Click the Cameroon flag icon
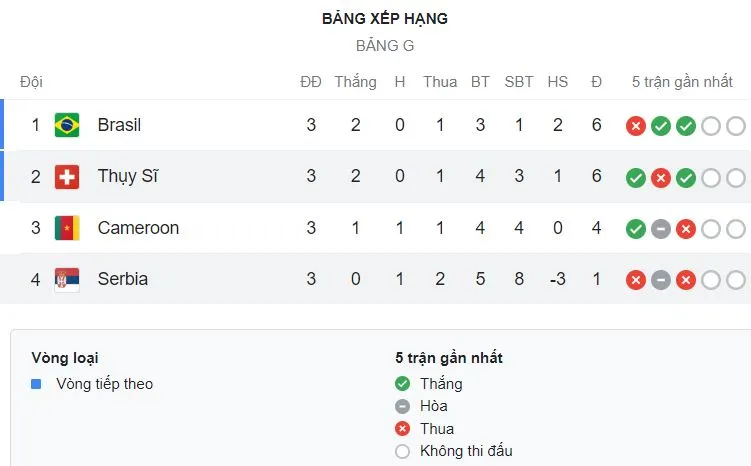The height and width of the screenshot is (466, 751). [x=67, y=228]
